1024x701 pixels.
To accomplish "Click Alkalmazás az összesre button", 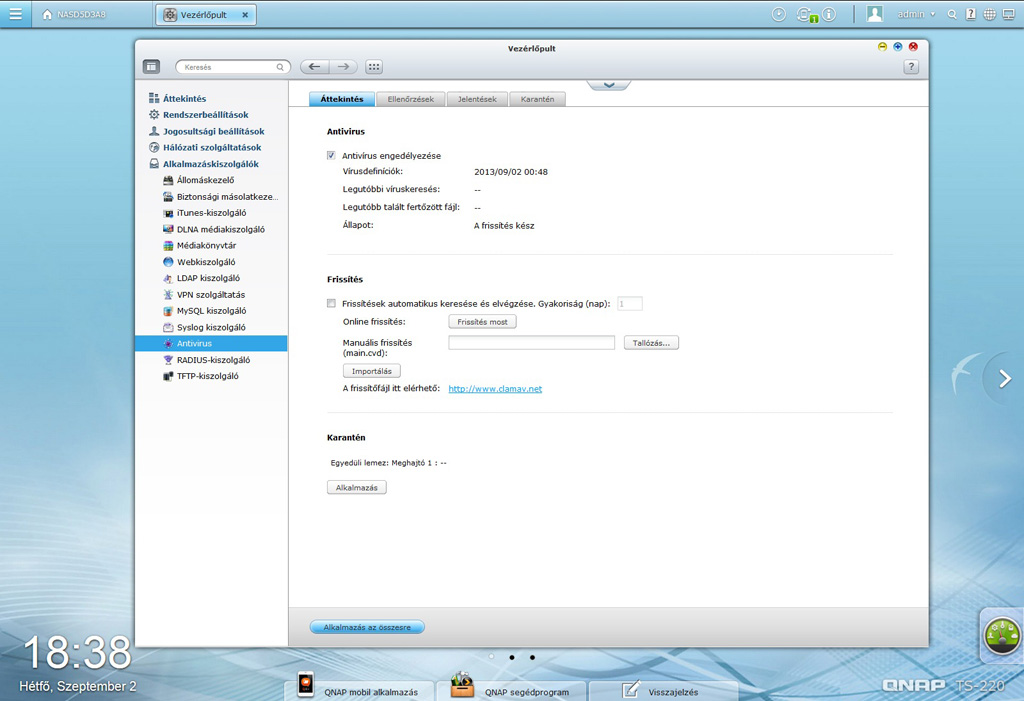I will point(367,627).
